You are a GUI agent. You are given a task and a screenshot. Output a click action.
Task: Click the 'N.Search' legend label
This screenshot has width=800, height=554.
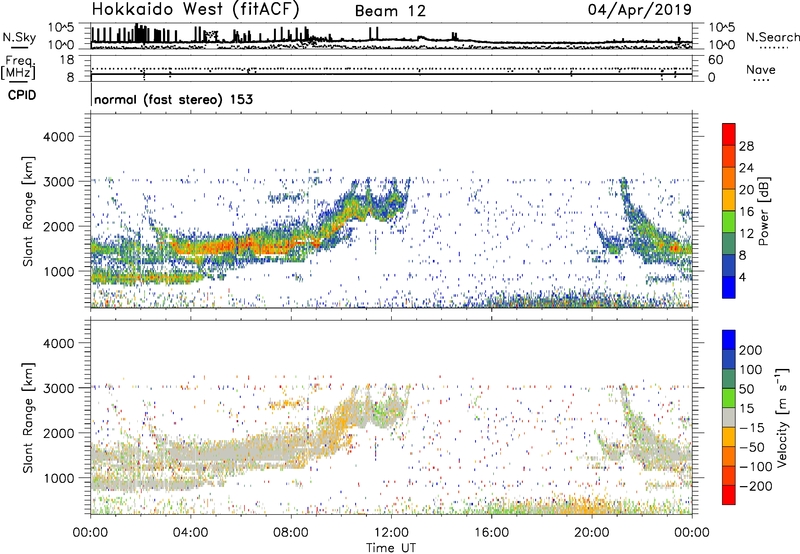point(772,37)
